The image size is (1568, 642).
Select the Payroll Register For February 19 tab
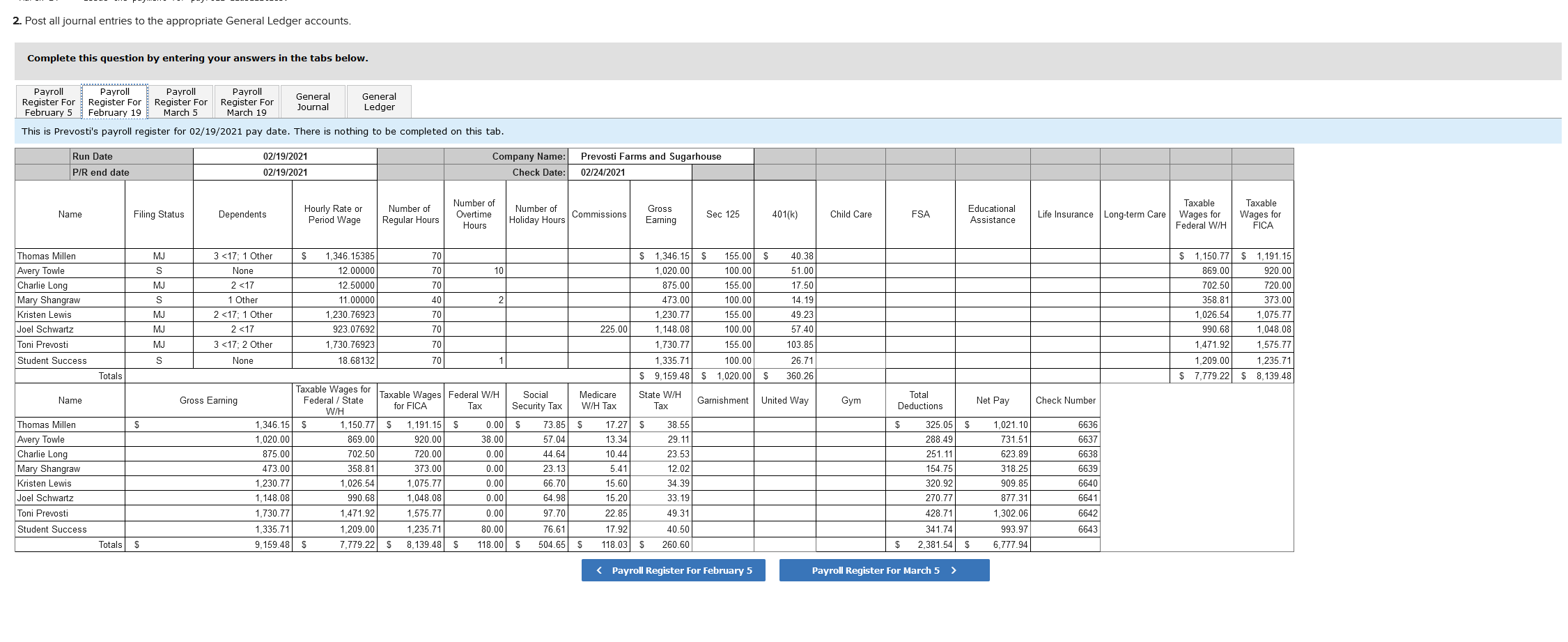[115, 102]
